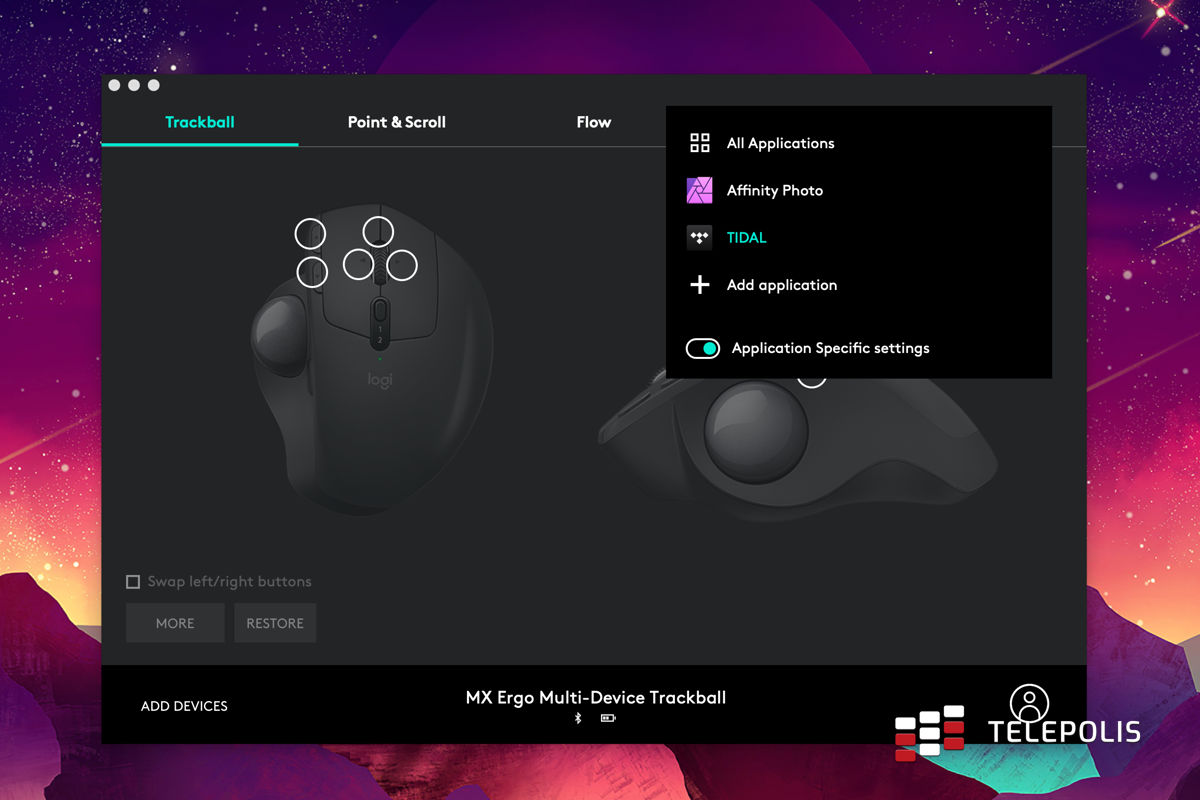Click the plus icon for Add application
Viewport: 1200px width, 800px height.
point(700,285)
